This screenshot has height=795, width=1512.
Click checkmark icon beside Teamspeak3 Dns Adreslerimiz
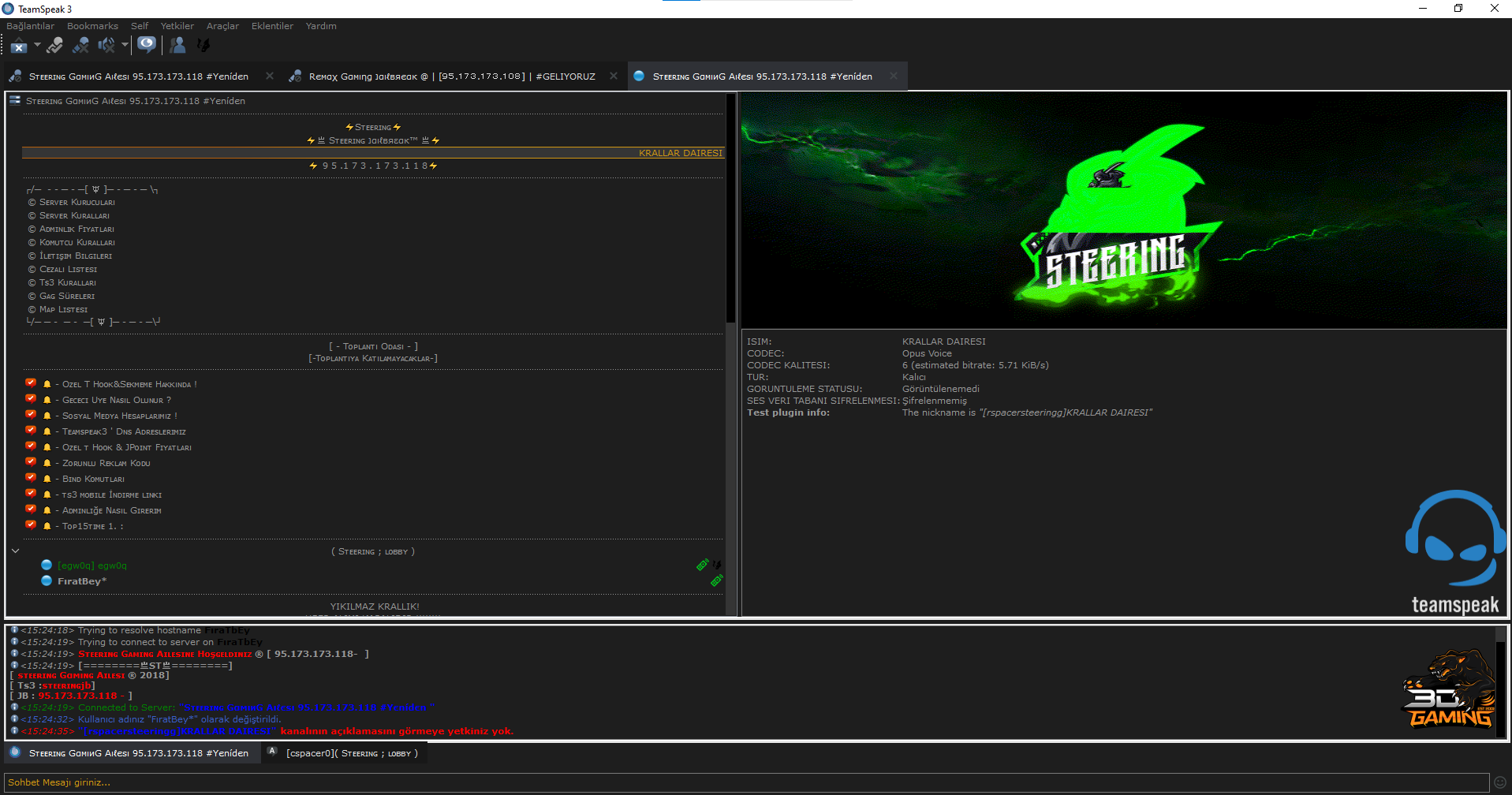31,431
